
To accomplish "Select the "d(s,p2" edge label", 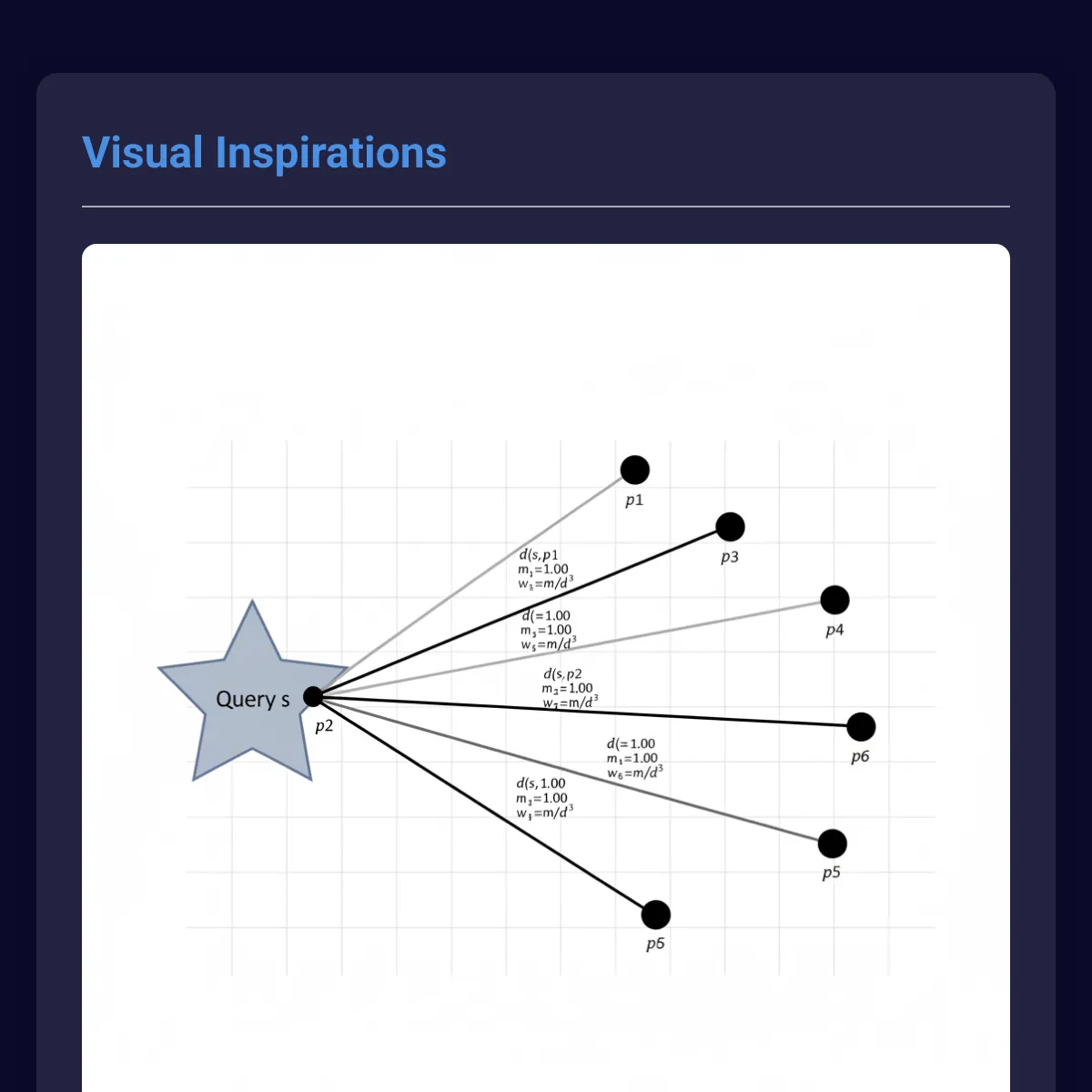I will [x=562, y=674].
